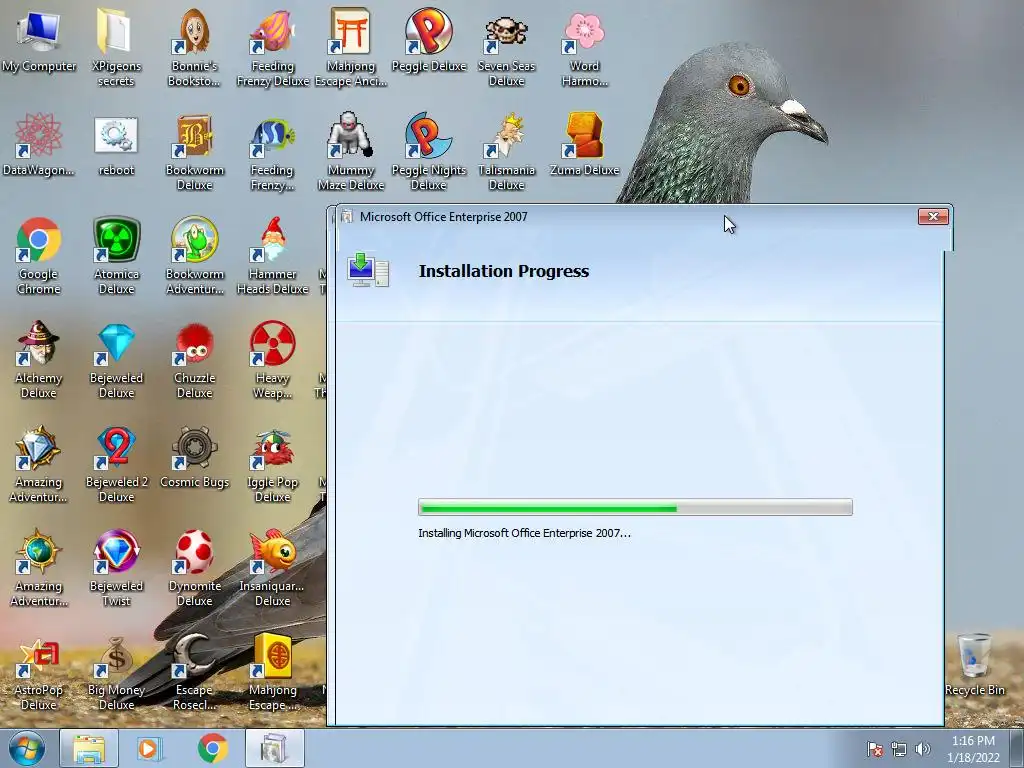
Task: Launch Chuzzle Deluxe shortcut
Action: tap(194, 360)
